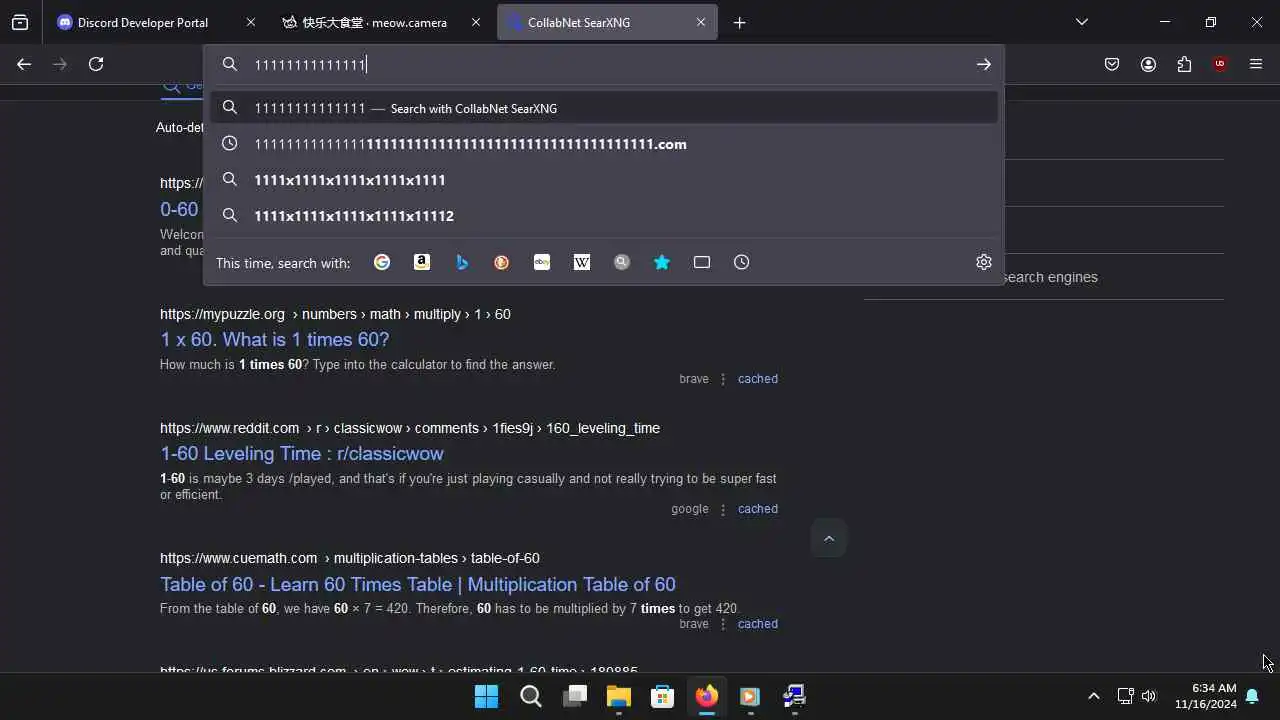Open Microsoft Store from taskbar
Viewport: 1280px width, 720px height.
point(663,696)
